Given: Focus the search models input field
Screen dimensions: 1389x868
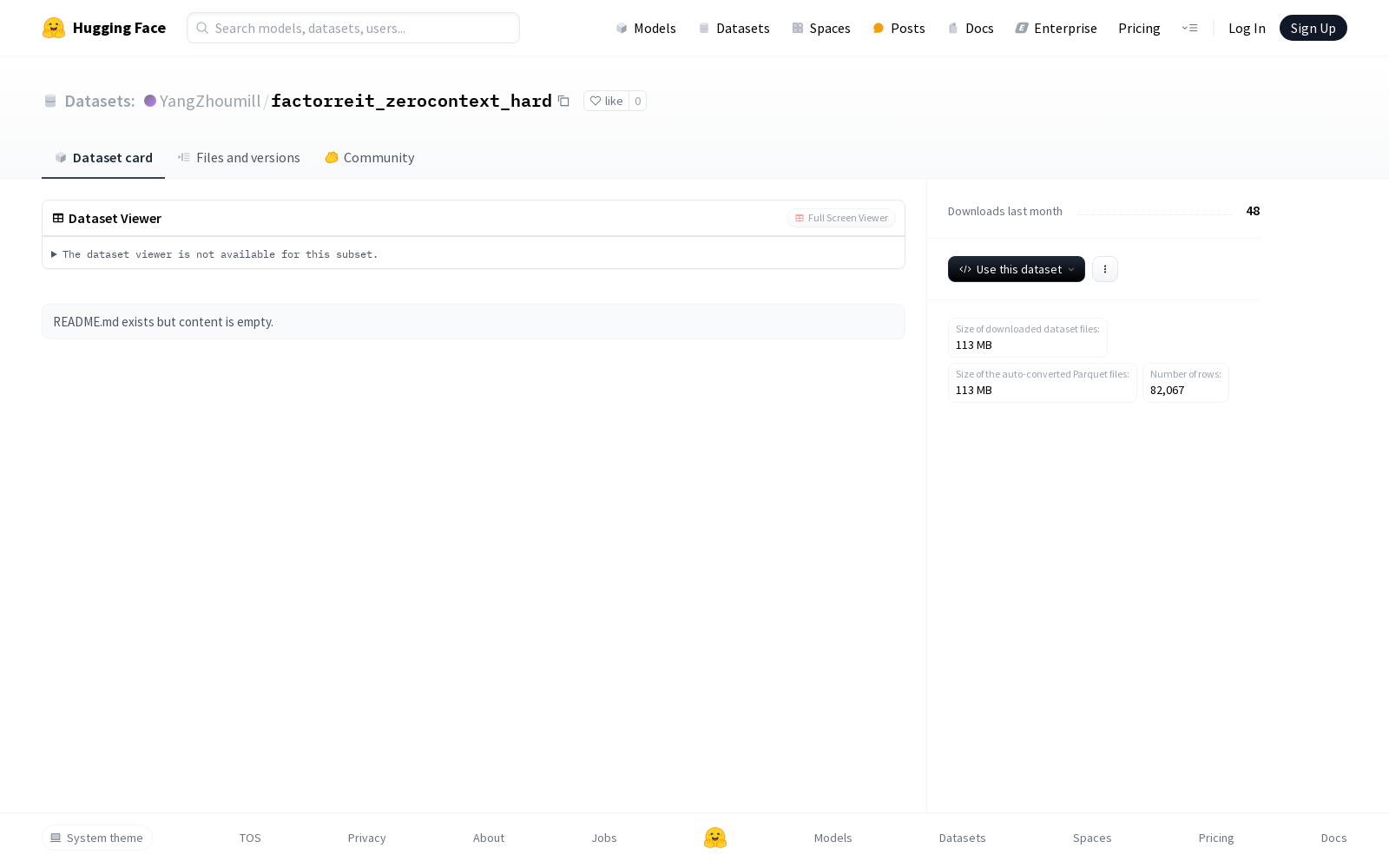Looking at the screenshot, I should click(353, 28).
